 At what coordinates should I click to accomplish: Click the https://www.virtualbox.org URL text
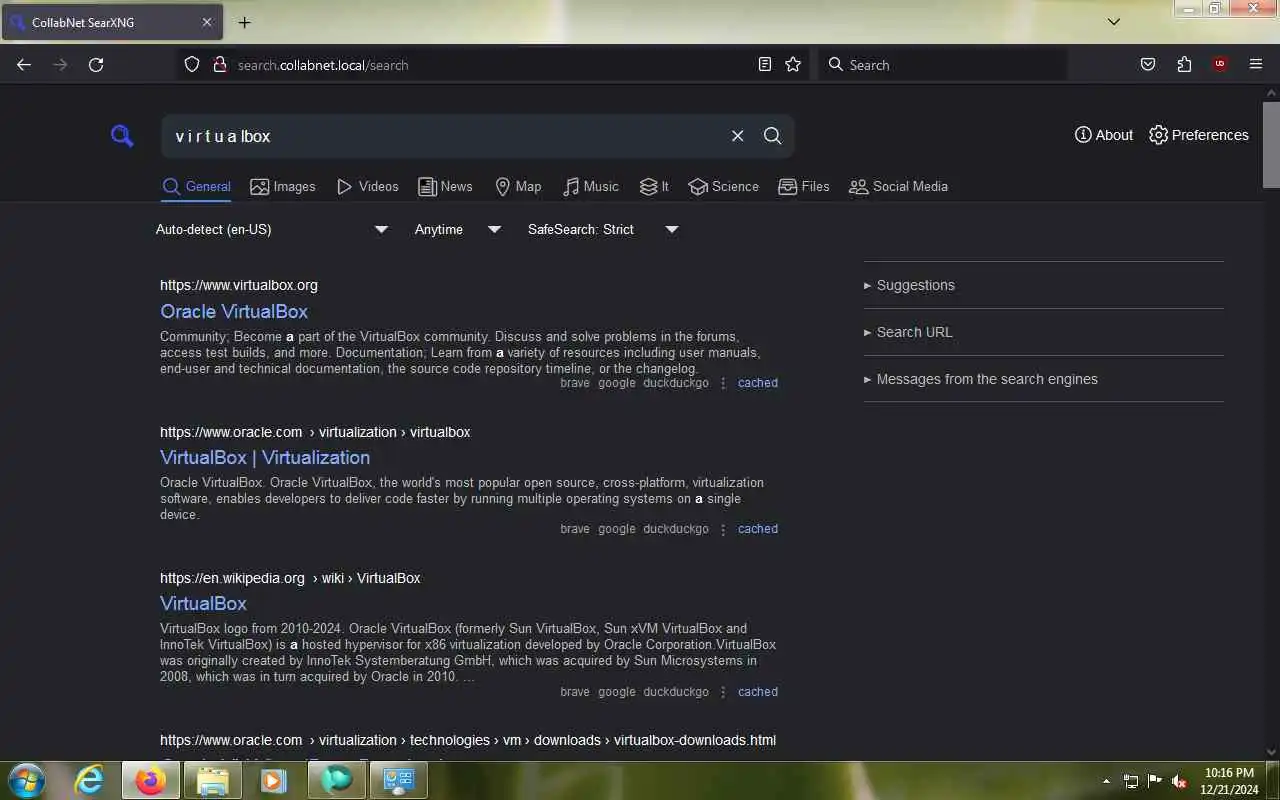(x=239, y=285)
